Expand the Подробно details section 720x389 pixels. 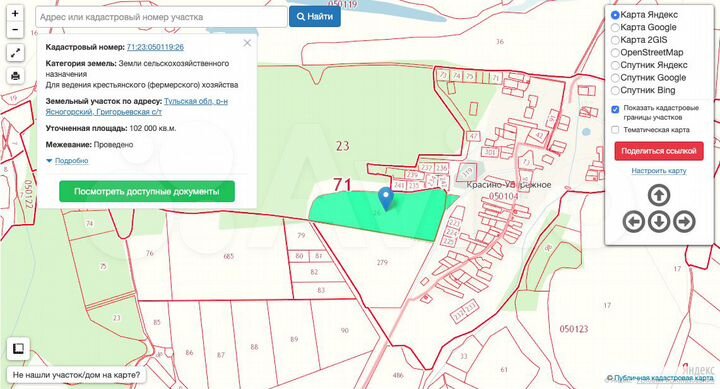[x=71, y=161]
